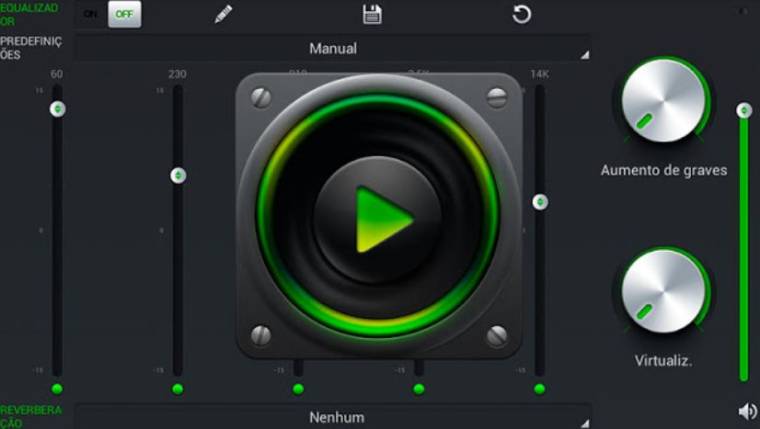Click green indicator under the fourth band
Image resolution: width=760 pixels, height=429 pixels.
(419, 389)
